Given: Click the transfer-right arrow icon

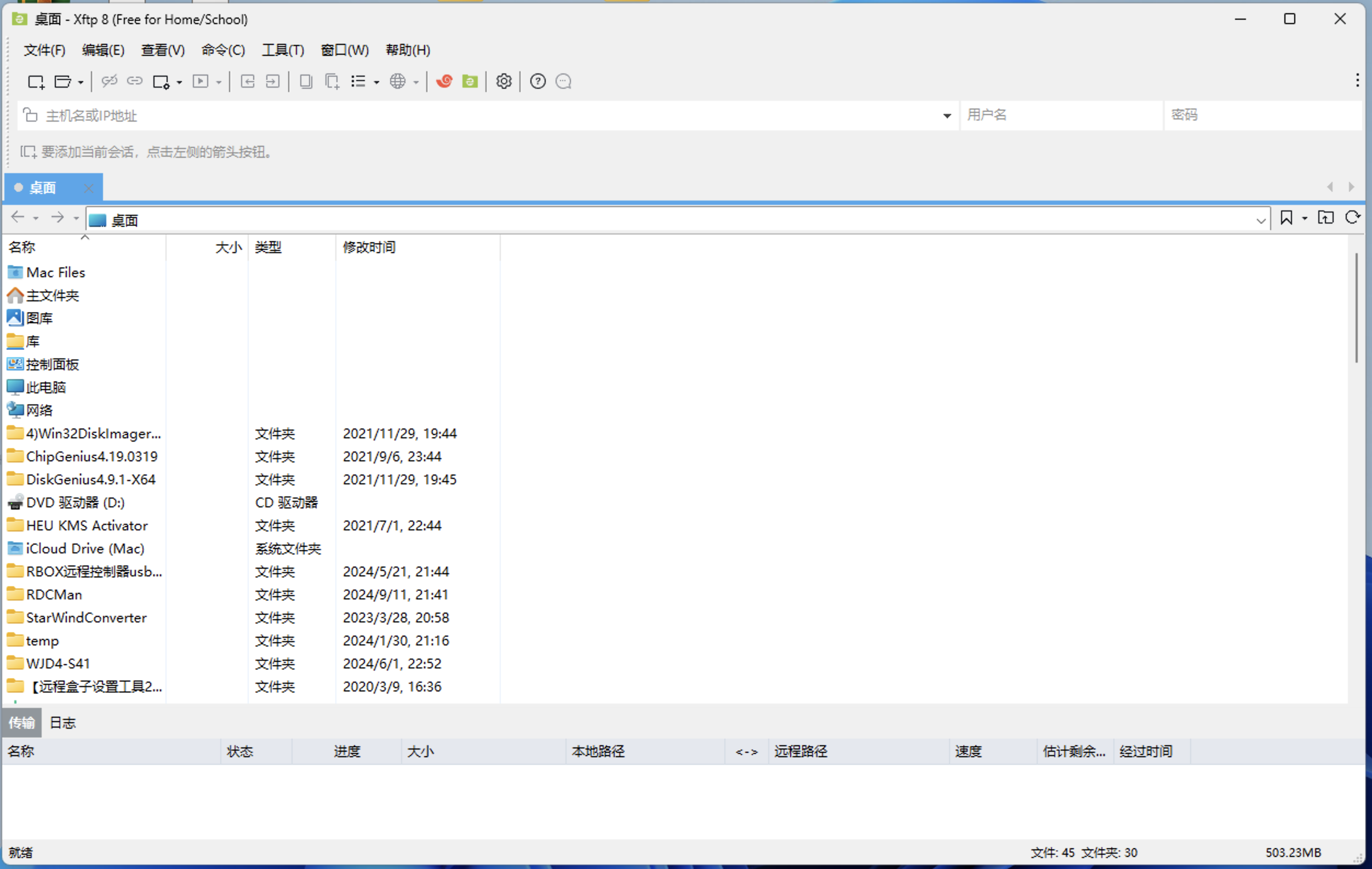Looking at the screenshot, I should pyautogui.click(x=273, y=82).
